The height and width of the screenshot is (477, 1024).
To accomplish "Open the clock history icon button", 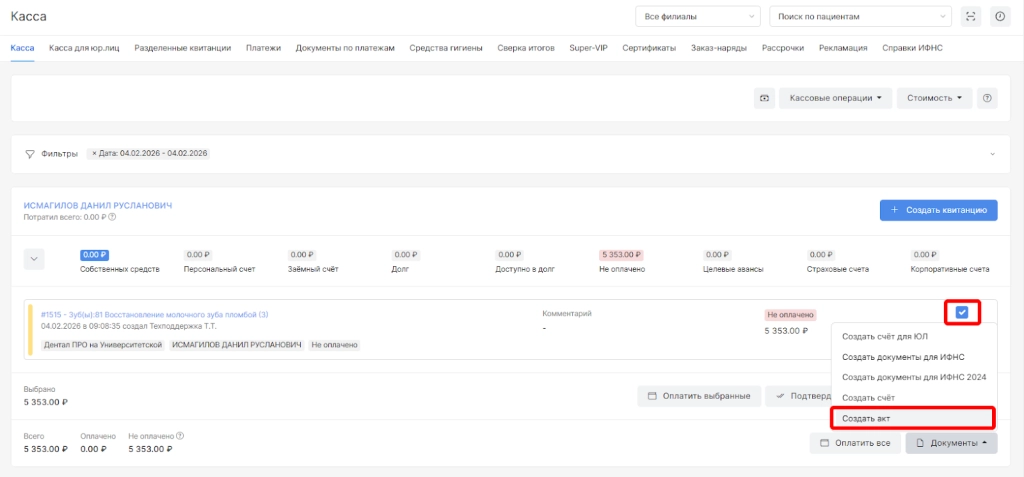I will pos(999,17).
